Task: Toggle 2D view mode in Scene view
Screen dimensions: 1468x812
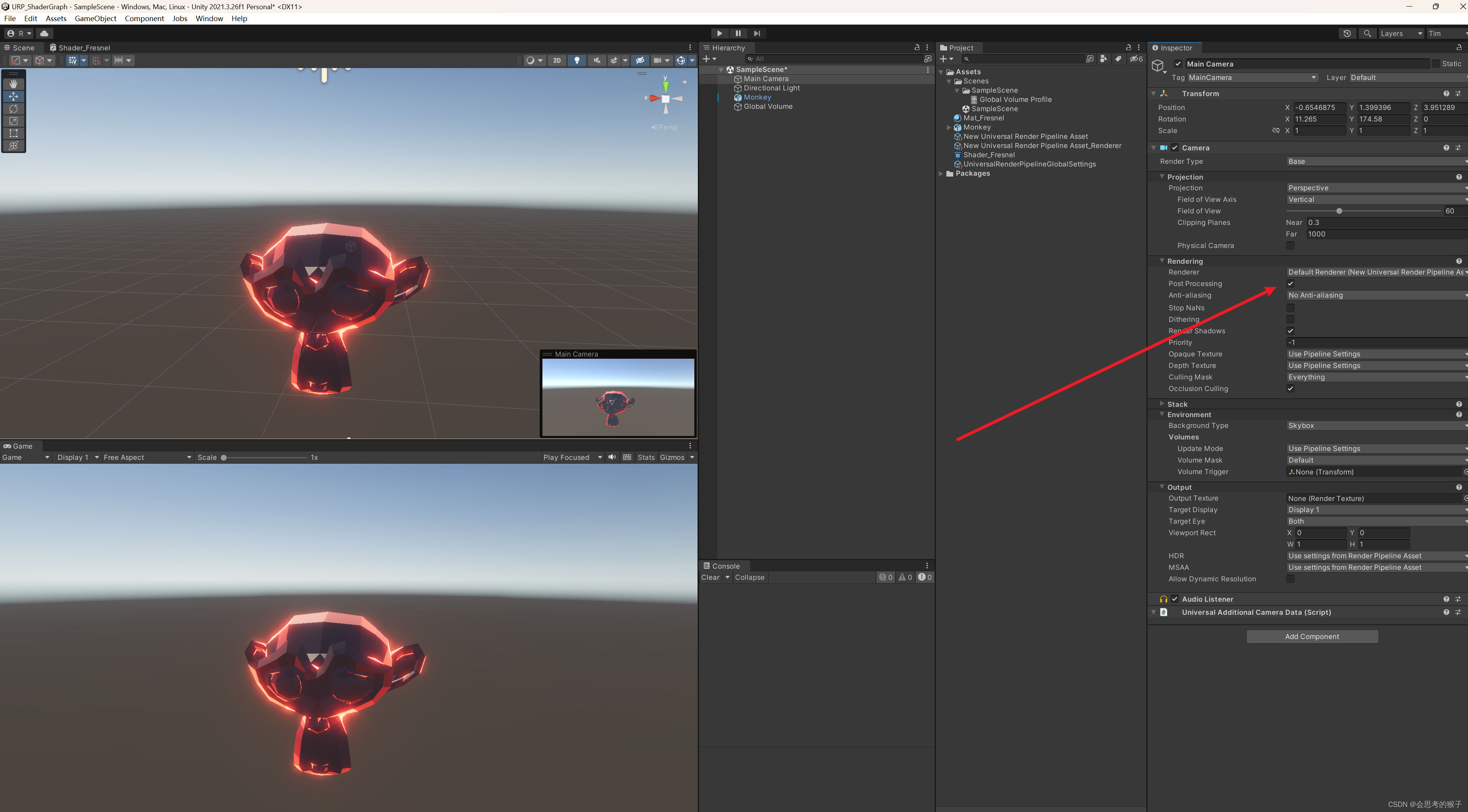Action: pos(557,60)
